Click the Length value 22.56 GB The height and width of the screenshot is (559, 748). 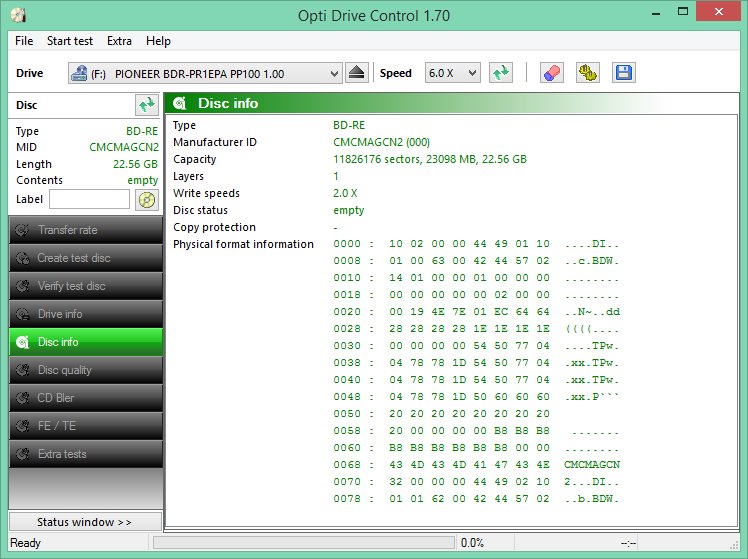tap(135, 164)
